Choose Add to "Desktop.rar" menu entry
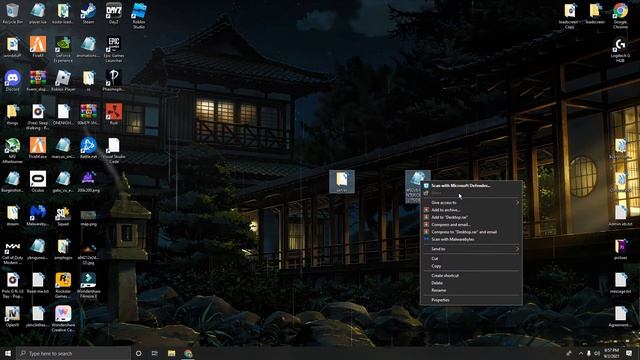 pos(471,217)
